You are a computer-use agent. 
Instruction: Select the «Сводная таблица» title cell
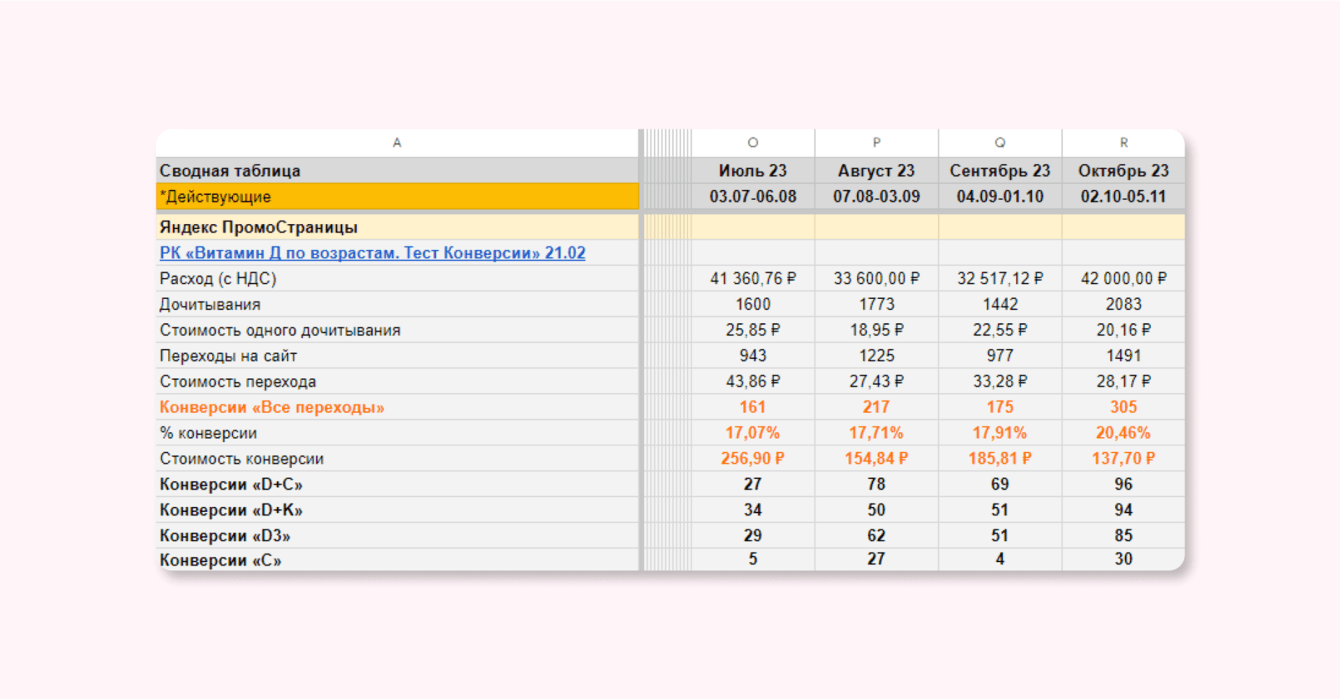(230, 171)
